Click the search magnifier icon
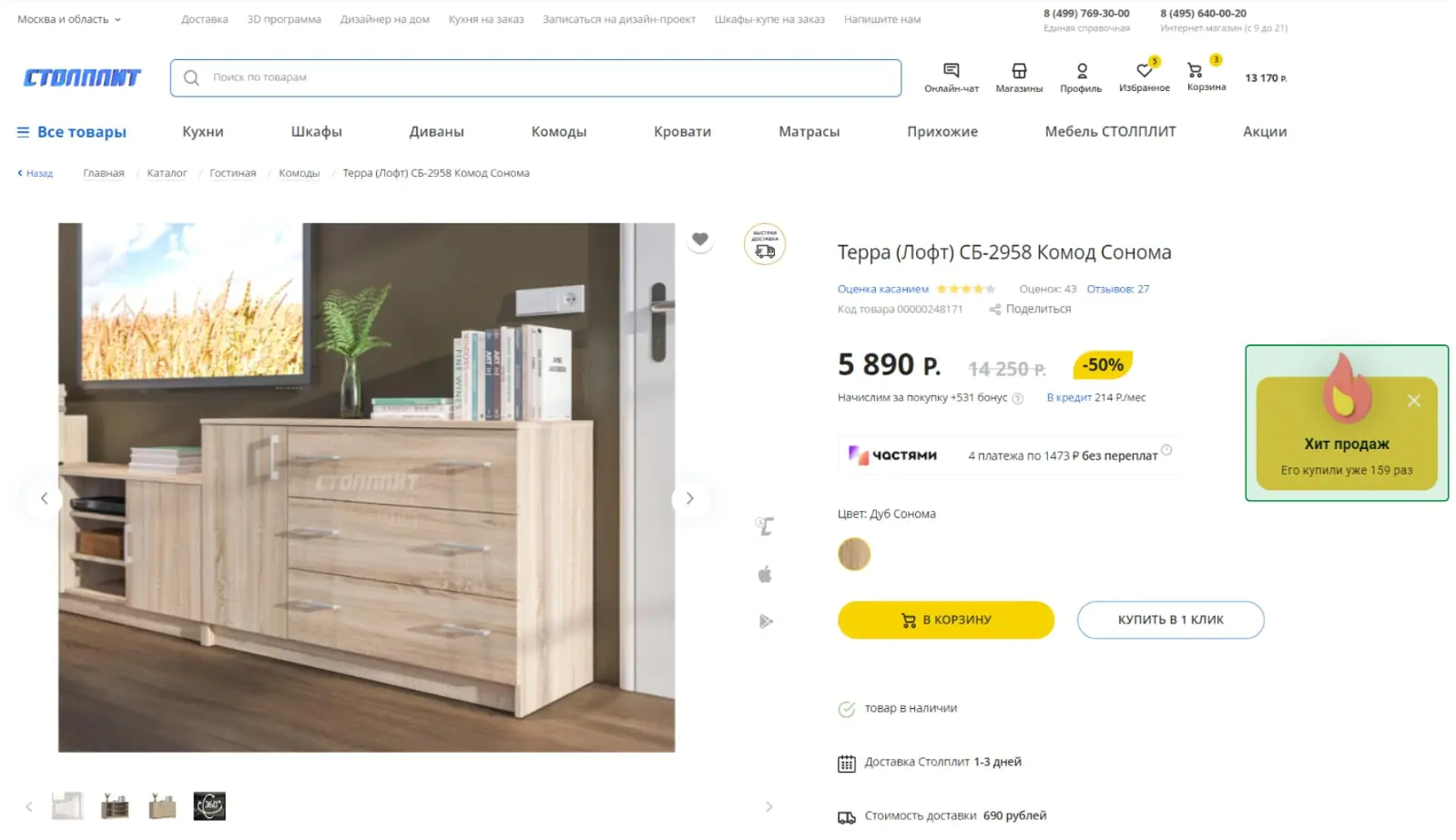This screenshot has width=1456, height=840. pyautogui.click(x=191, y=77)
